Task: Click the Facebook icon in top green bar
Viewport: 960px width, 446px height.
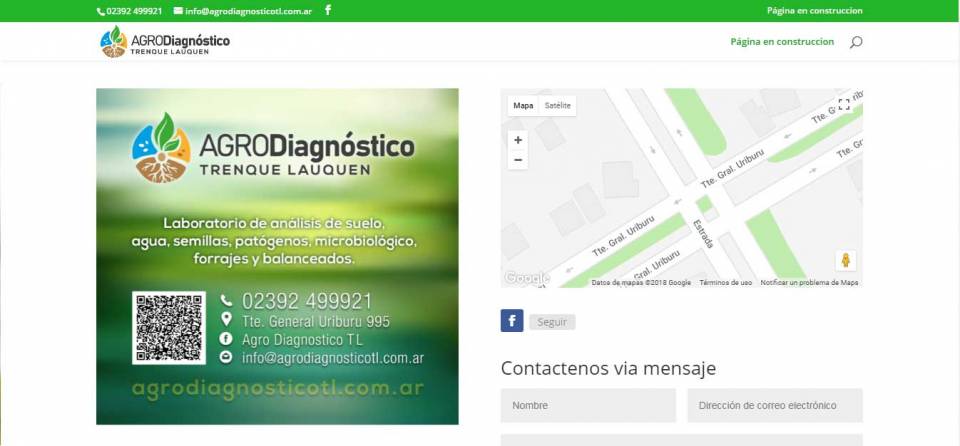Action: [328, 10]
